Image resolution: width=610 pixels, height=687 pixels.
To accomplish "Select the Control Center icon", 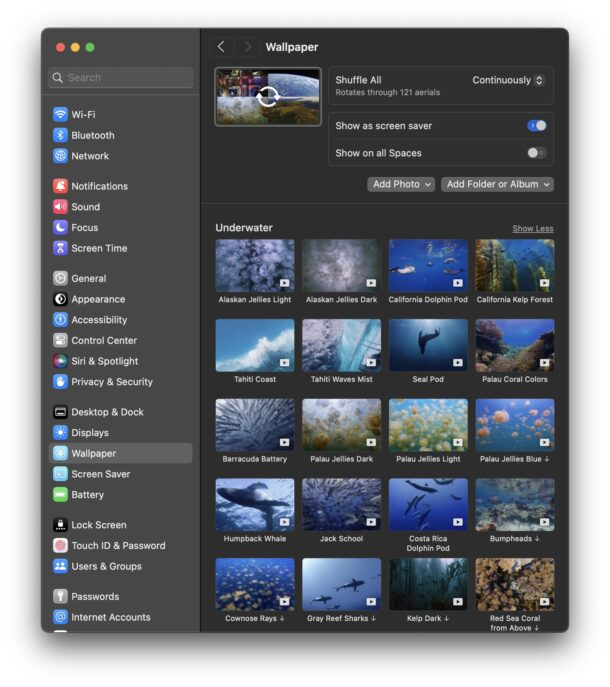I will 60,340.
